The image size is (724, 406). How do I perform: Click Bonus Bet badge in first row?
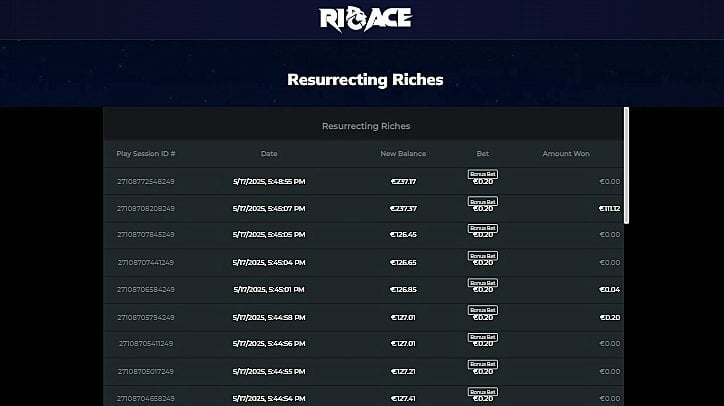click(x=483, y=174)
